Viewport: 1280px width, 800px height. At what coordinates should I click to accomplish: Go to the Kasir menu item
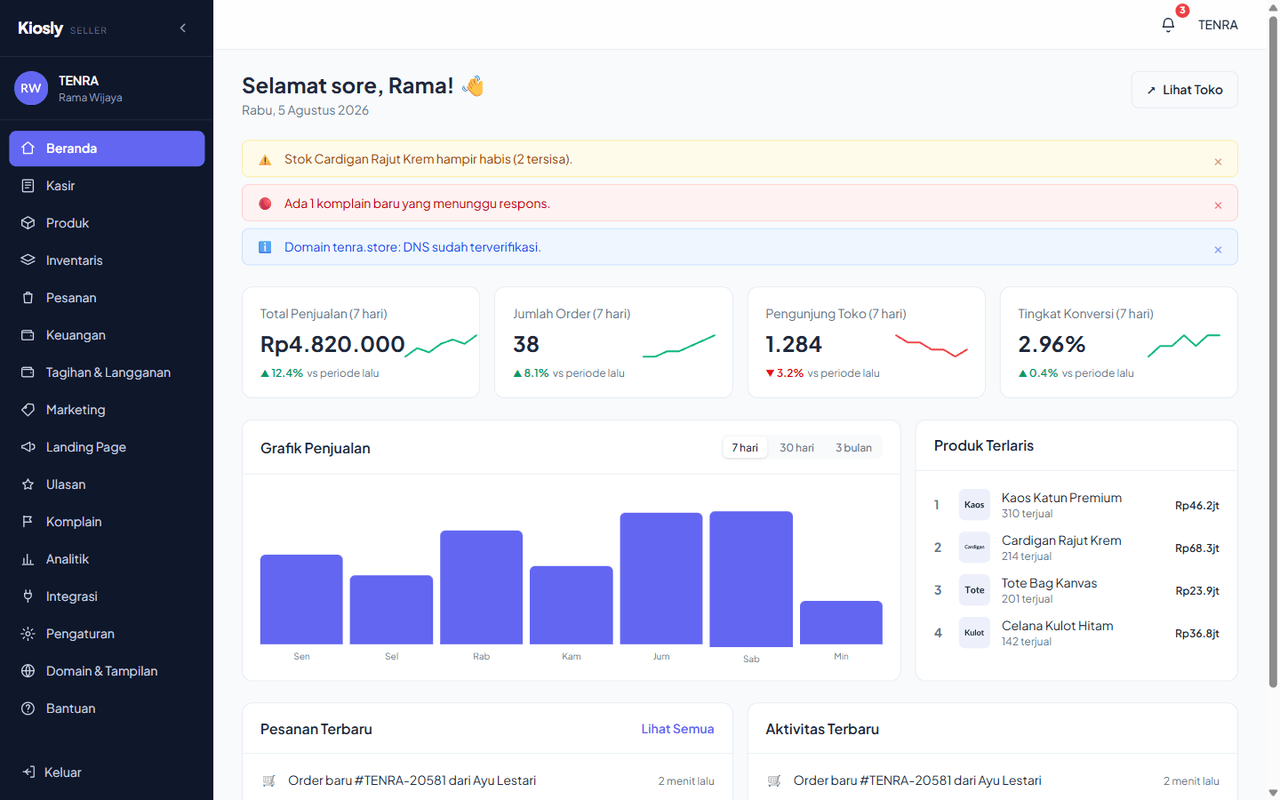click(x=107, y=186)
